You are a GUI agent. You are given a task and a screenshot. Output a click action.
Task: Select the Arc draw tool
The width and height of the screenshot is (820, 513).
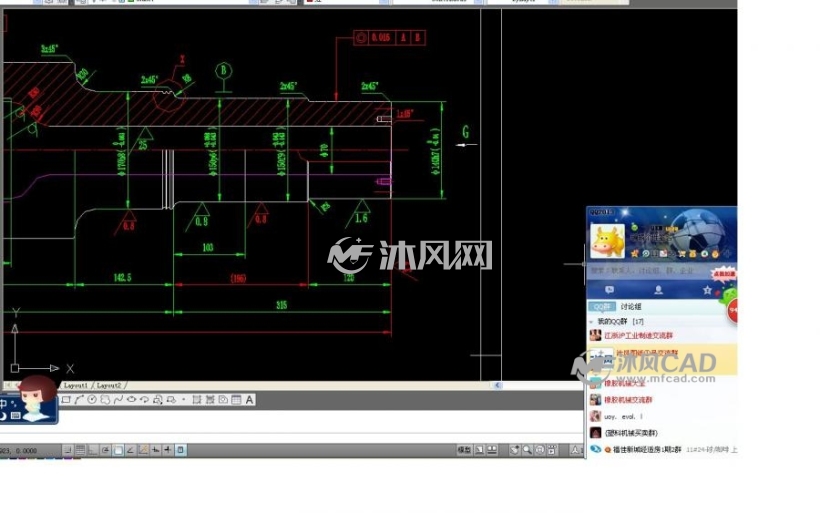point(79,400)
